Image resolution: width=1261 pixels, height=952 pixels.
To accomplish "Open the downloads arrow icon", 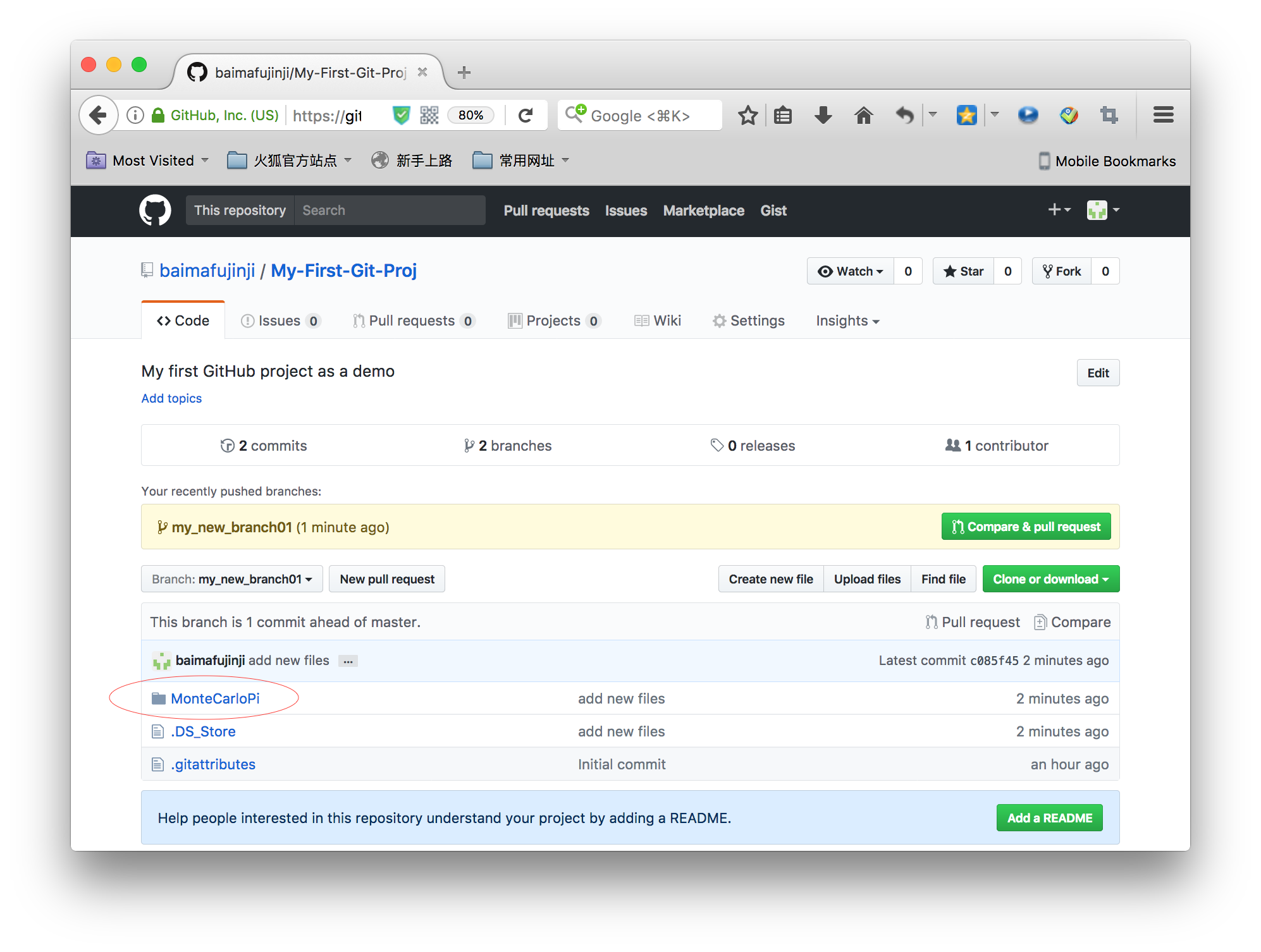I will [x=823, y=115].
